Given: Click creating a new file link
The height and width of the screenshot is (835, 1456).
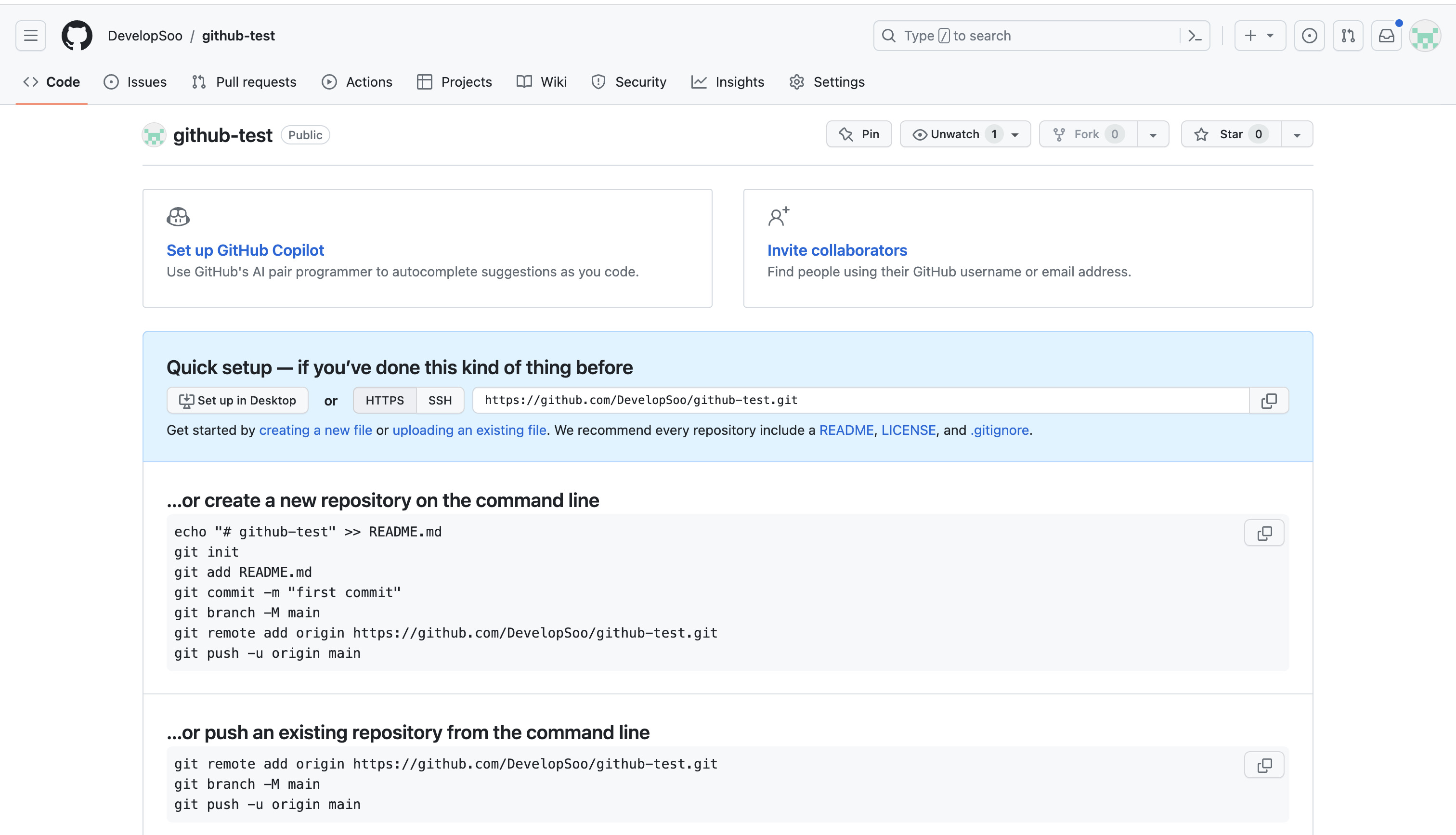Looking at the screenshot, I should click(x=316, y=430).
